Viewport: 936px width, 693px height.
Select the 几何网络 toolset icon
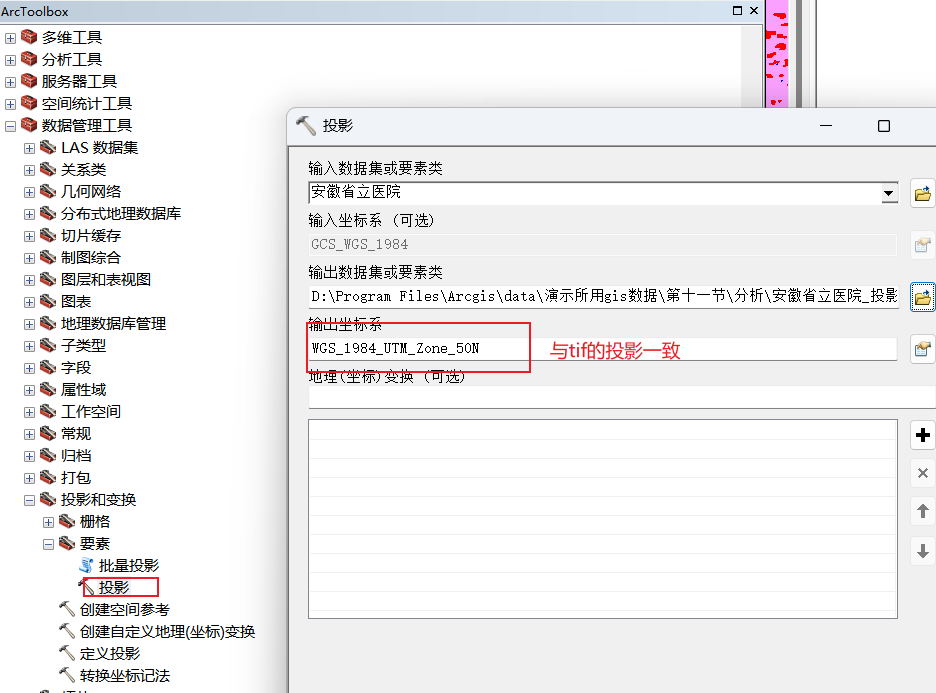tap(48, 192)
